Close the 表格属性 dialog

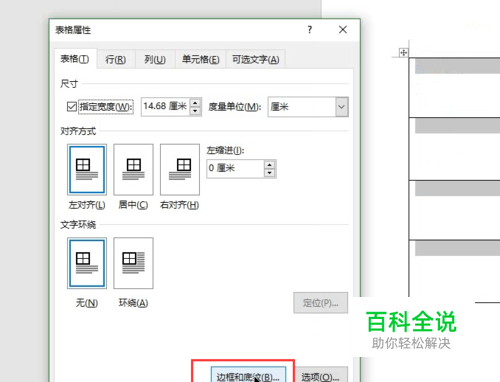[343, 30]
